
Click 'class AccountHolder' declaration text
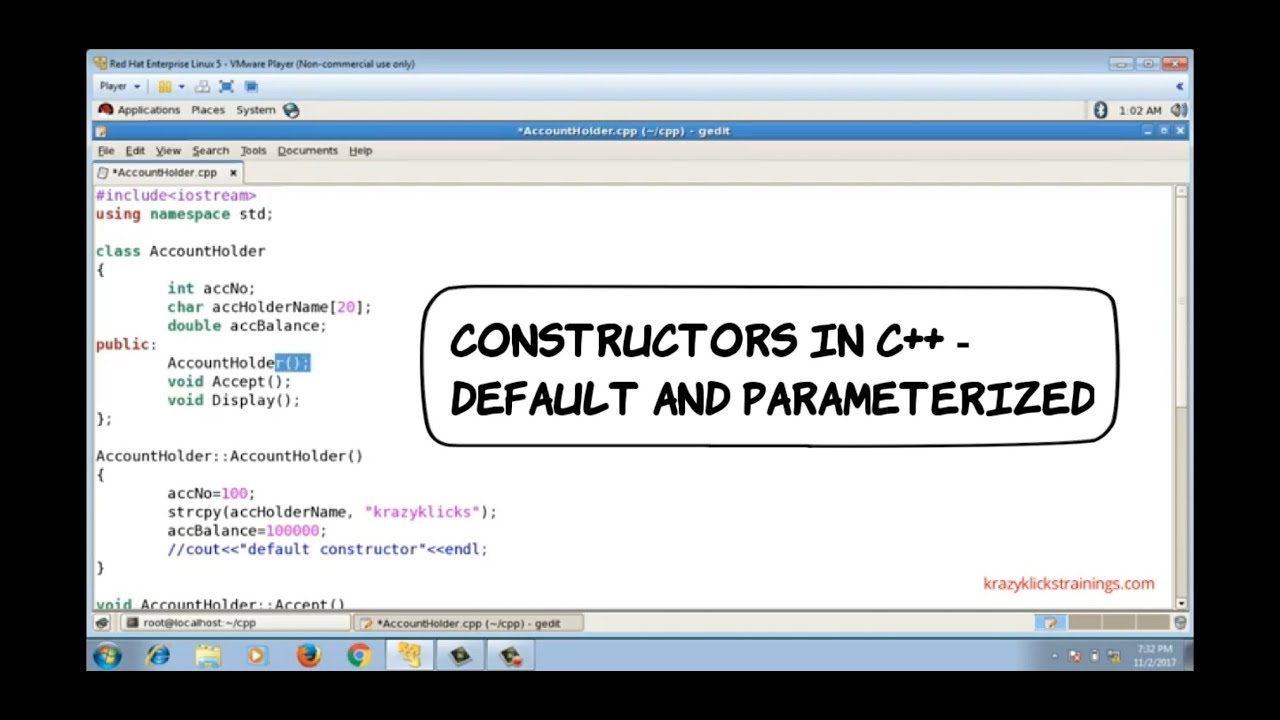(x=180, y=251)
